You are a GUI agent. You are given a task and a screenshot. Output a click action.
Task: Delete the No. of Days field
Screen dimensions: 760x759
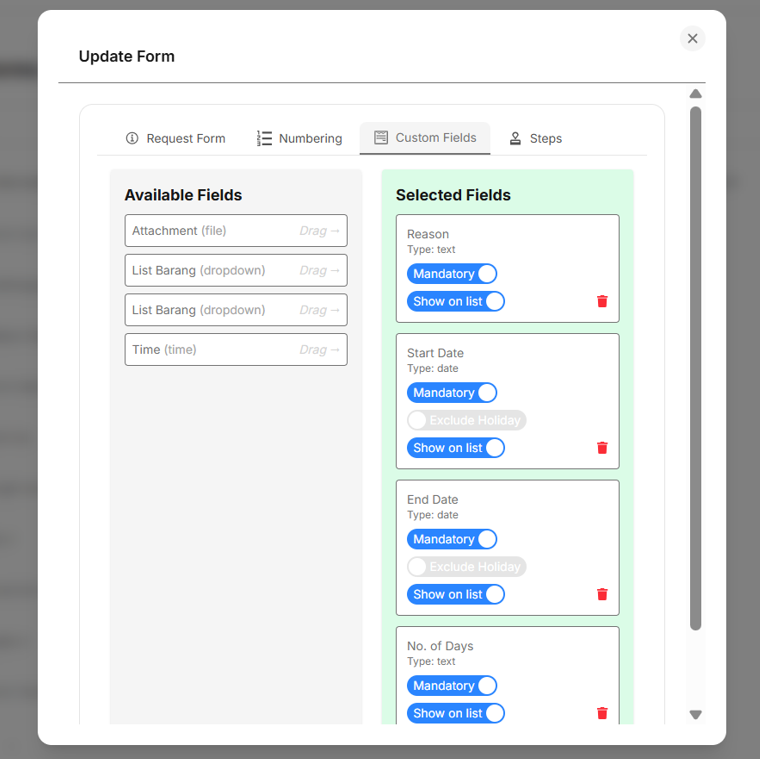(602, 713)
